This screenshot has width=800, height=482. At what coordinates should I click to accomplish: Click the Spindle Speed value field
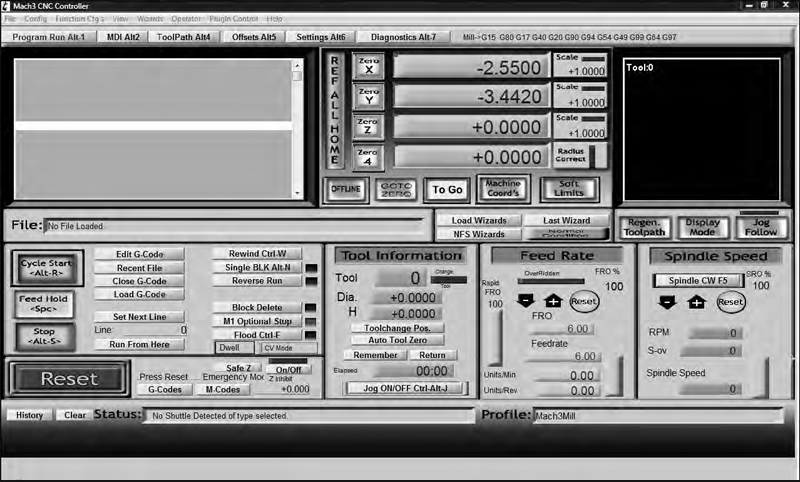(x=710, y=389)
